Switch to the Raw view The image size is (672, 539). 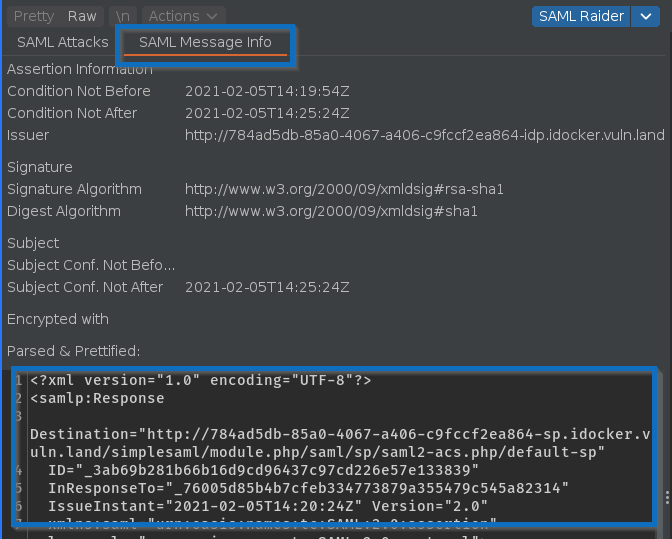pyautogui.click(x=82, y=16)
